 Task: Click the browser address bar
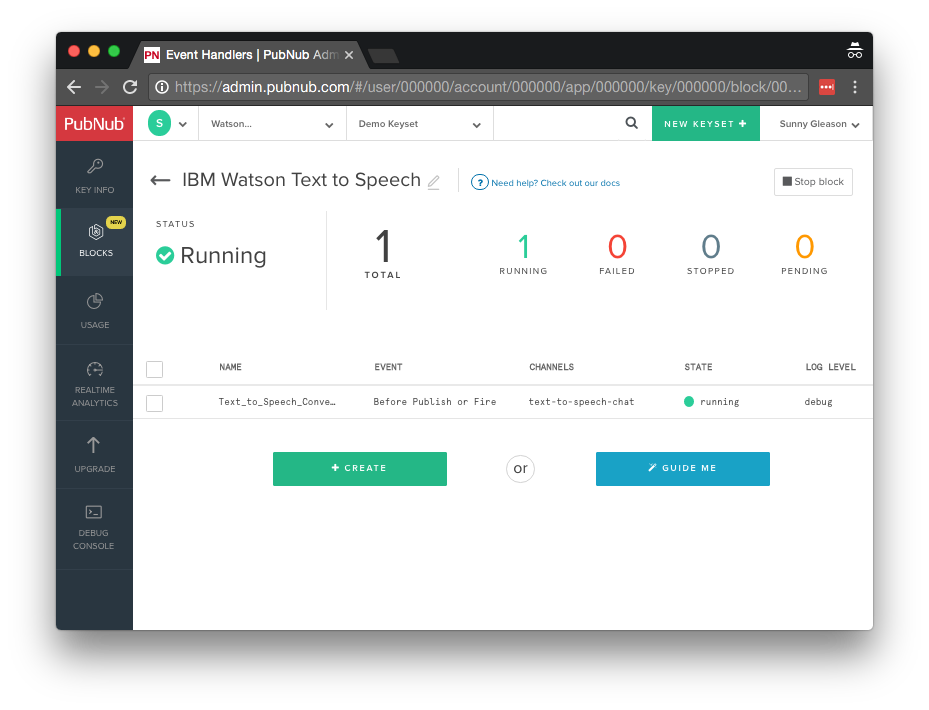click(x=478, y=87)
